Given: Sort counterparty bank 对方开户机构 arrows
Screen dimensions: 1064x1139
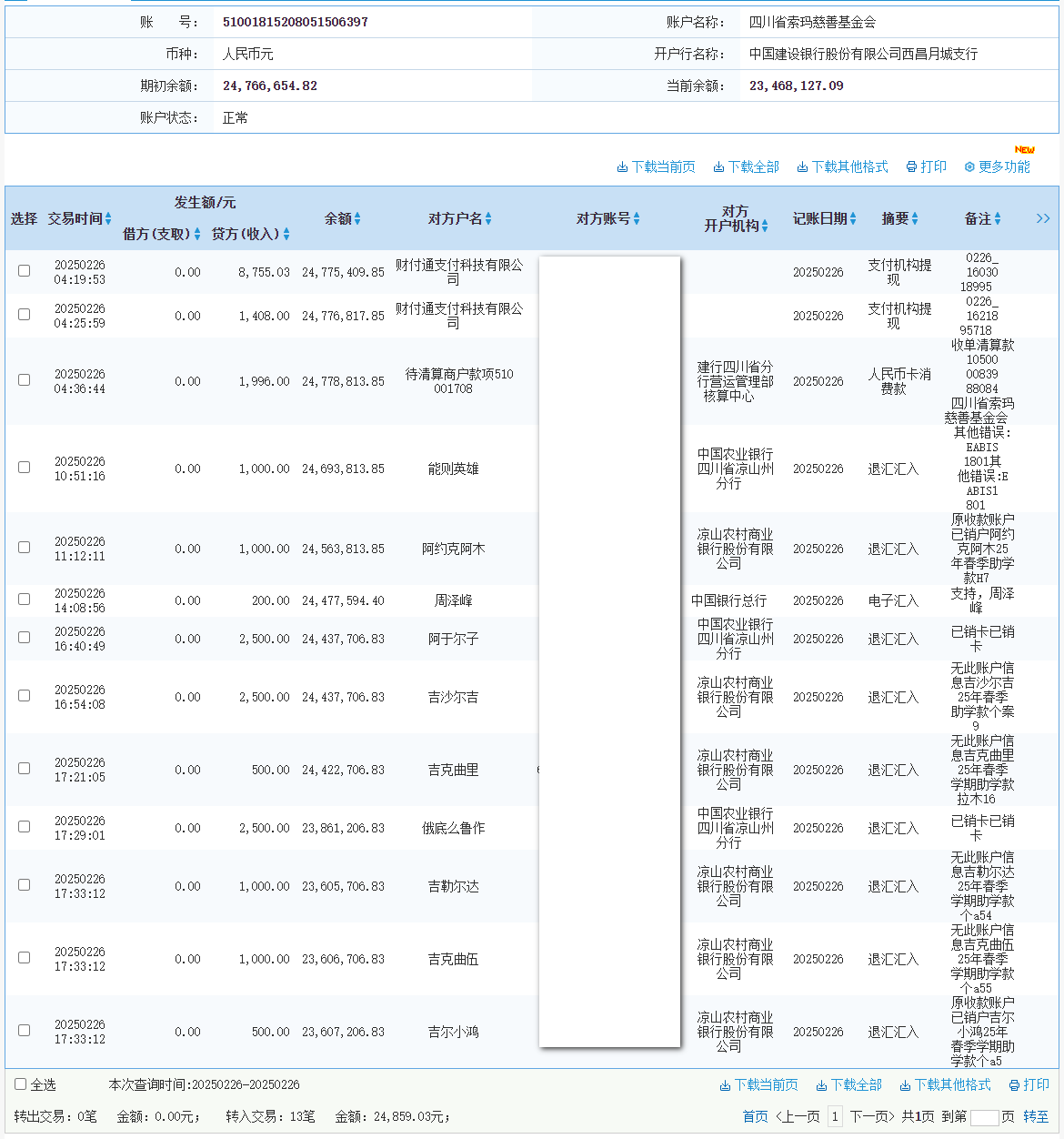Looking at the screenshot, I should point(765,226).
